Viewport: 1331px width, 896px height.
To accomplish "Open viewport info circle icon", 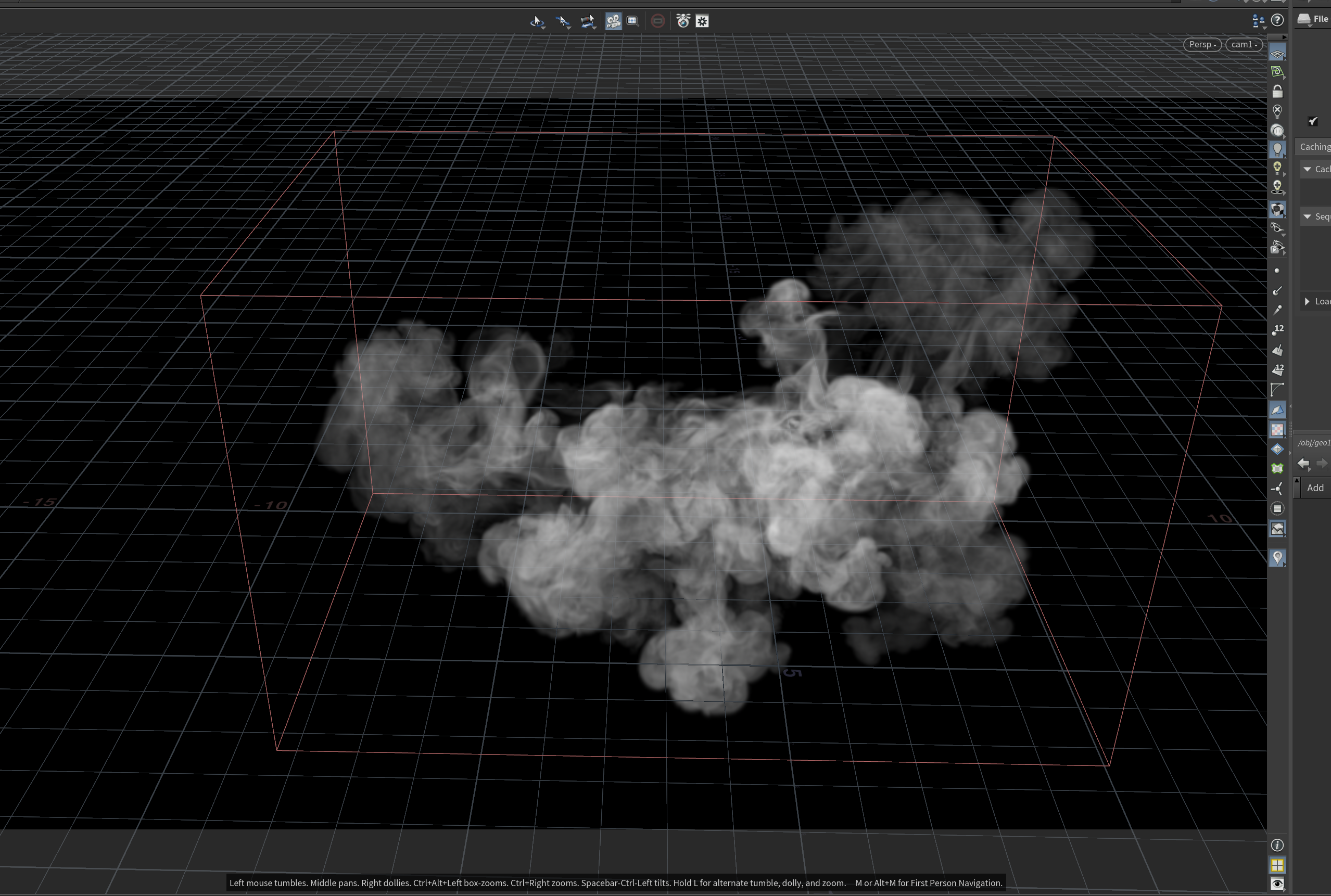I will tap(1277, 845).
